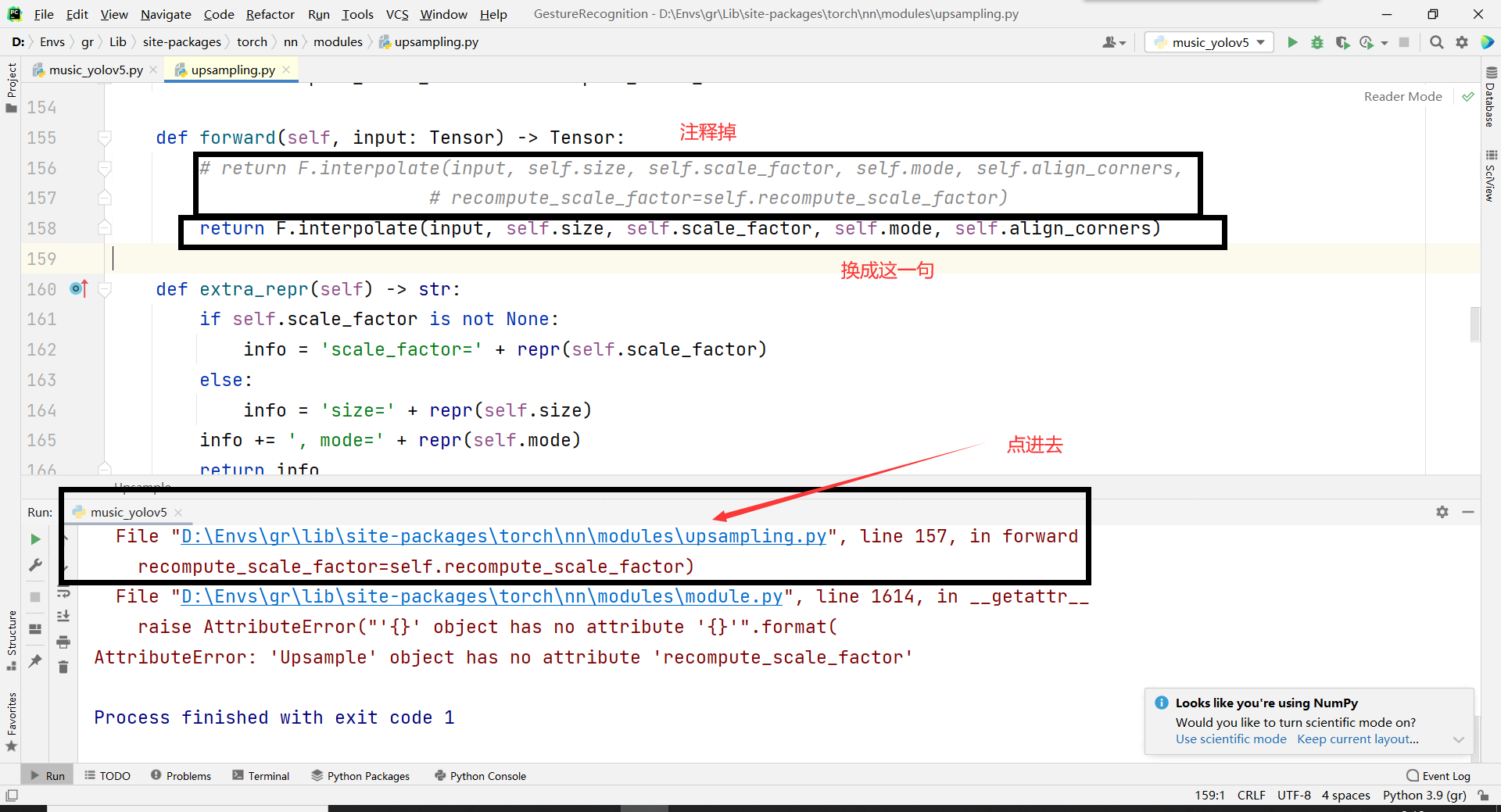
Task: Open the Python Packages tool tab
Action: [x=360, y=776]
